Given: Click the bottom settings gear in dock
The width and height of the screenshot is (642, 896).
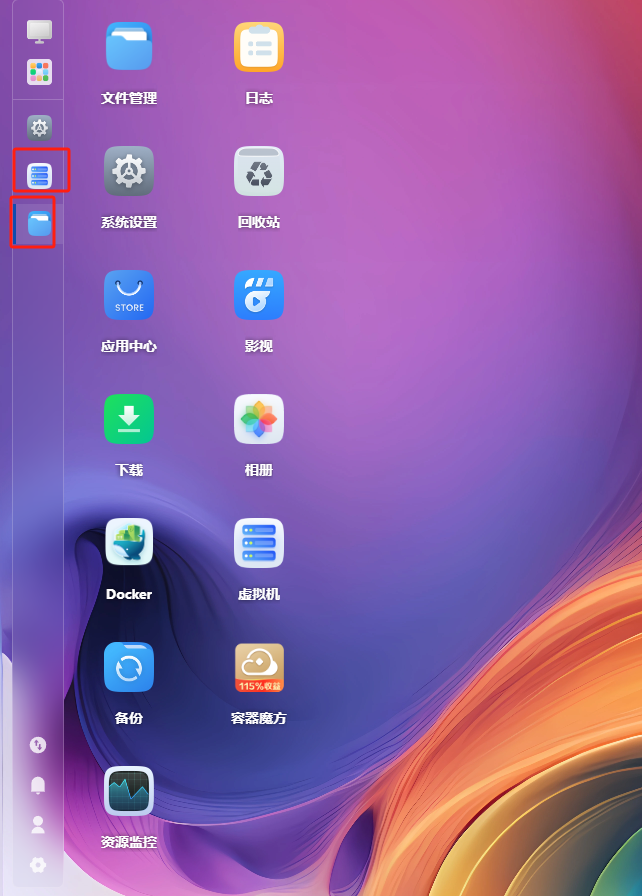Looking at the screenshot, I should click(x=38, y=865).
